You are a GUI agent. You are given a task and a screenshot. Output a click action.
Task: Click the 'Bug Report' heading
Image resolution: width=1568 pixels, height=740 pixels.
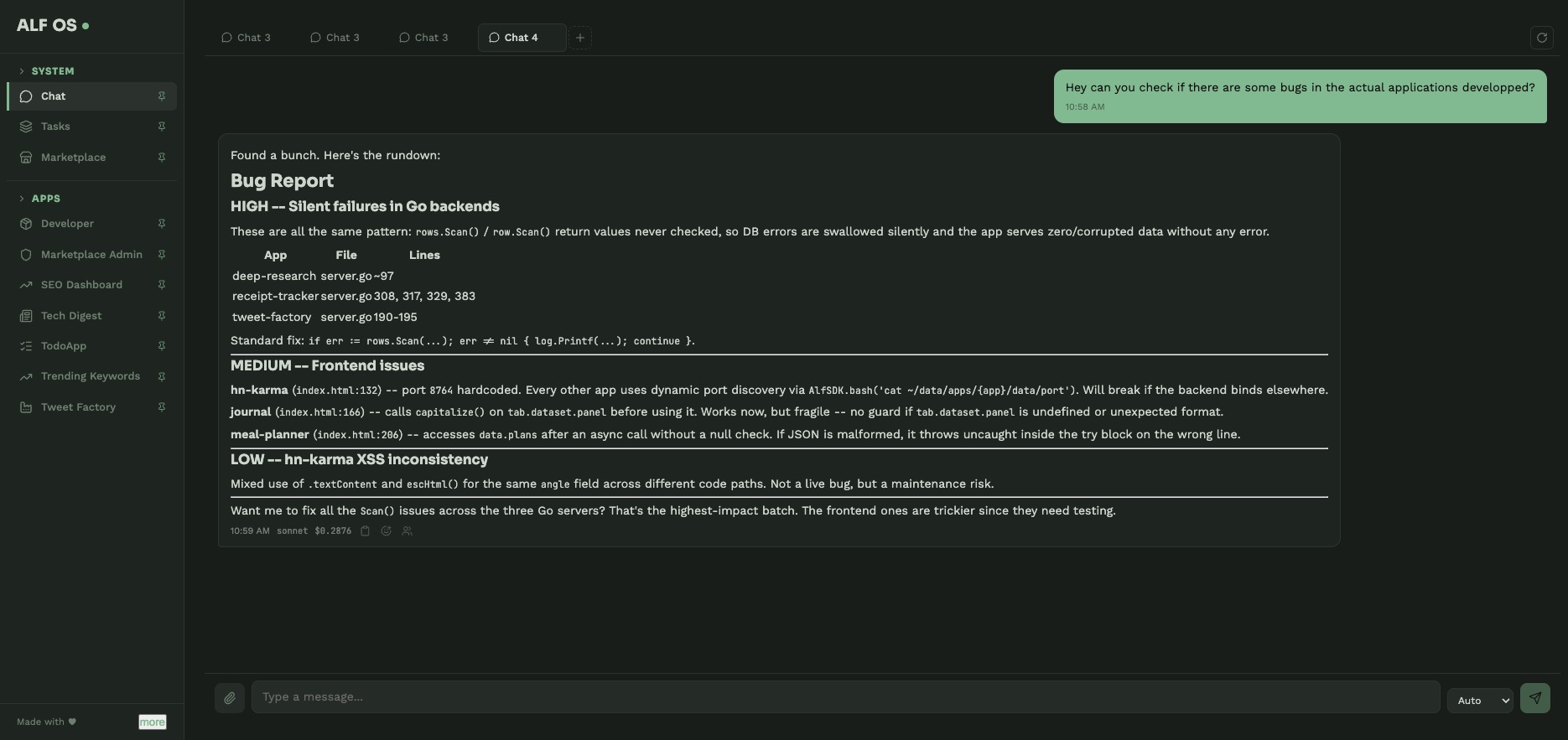coord(282,181)
